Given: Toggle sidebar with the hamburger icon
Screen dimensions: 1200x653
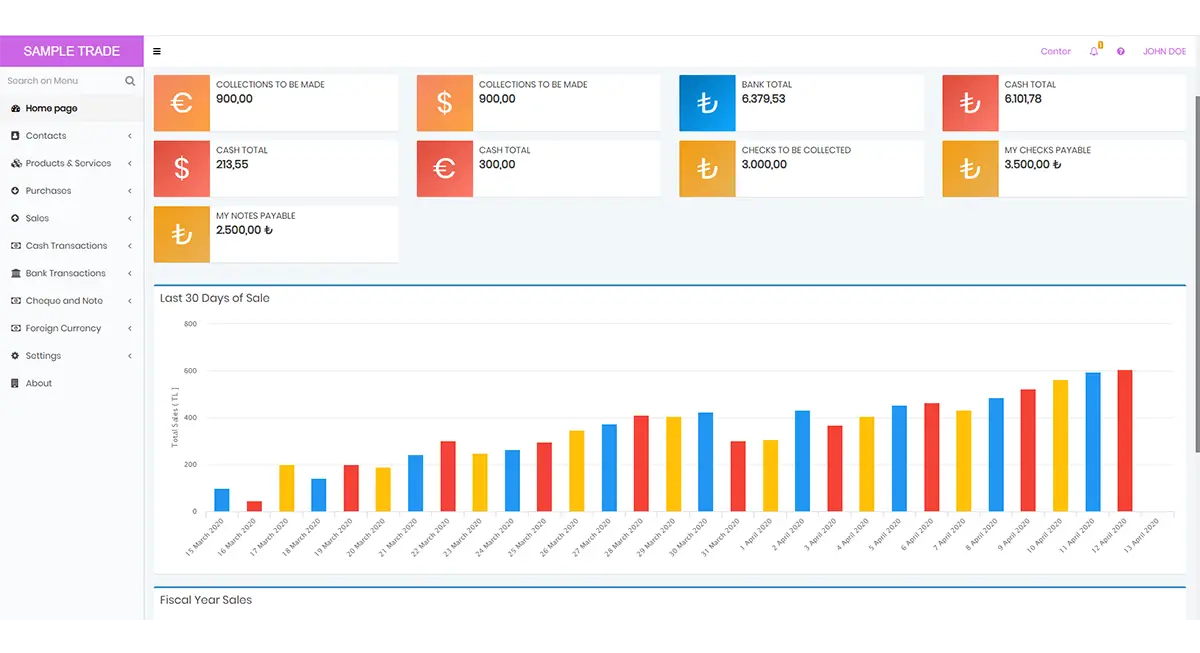Looking at the screenshot, I should [x=157, y=51].
